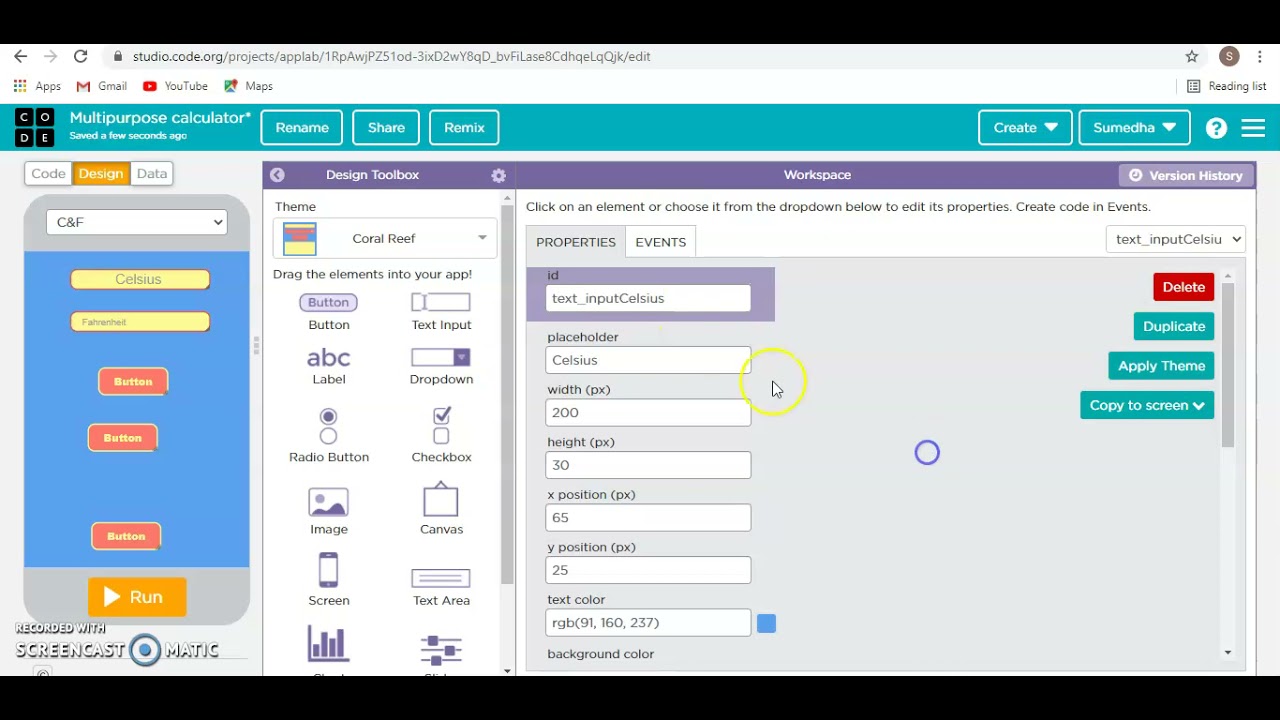This screenshot has height=720, width=1280.
Task: Select the Slider element icon in toolbox
Action: point(441,650)
